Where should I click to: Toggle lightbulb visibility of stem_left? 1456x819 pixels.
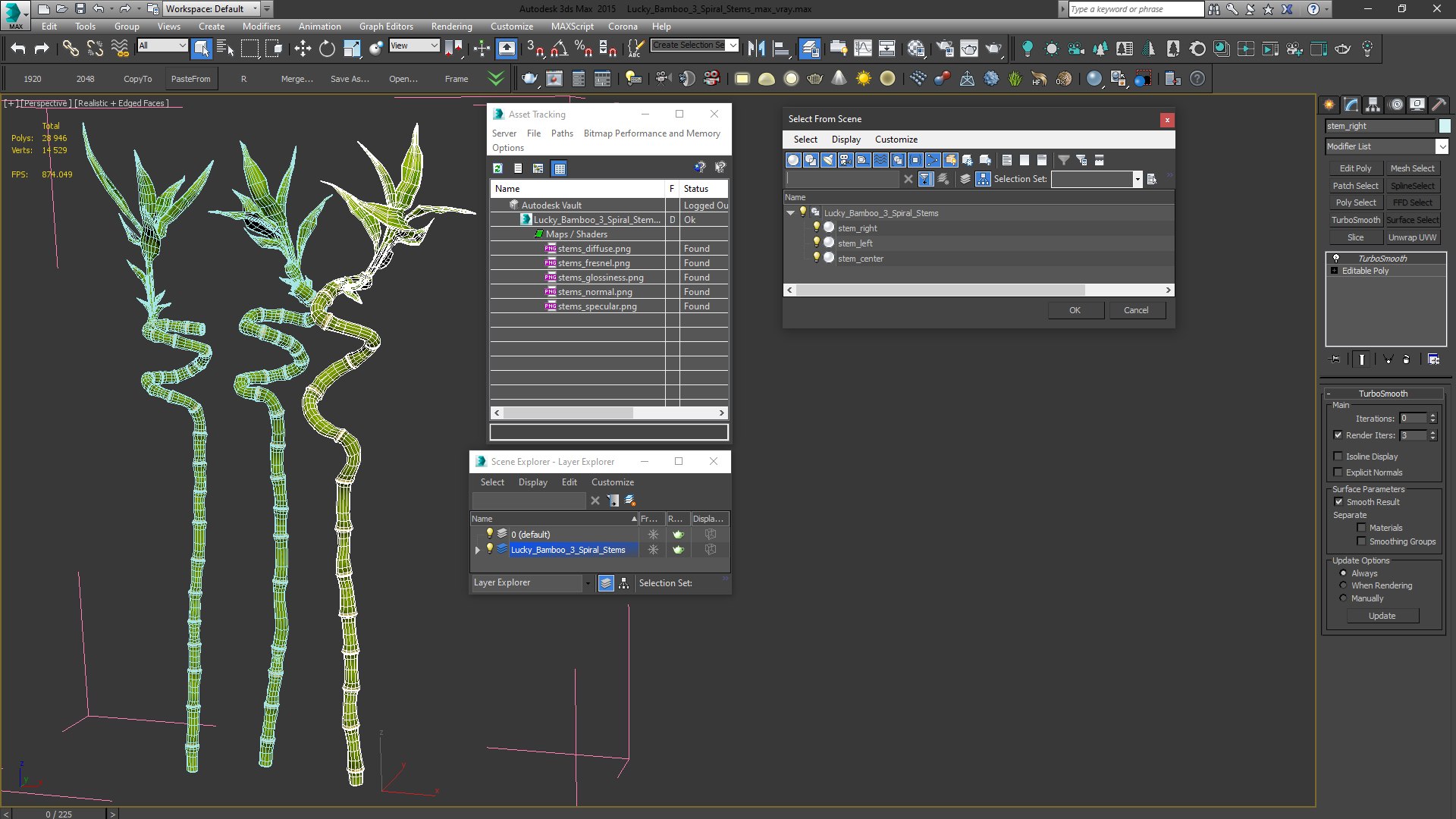817,243
